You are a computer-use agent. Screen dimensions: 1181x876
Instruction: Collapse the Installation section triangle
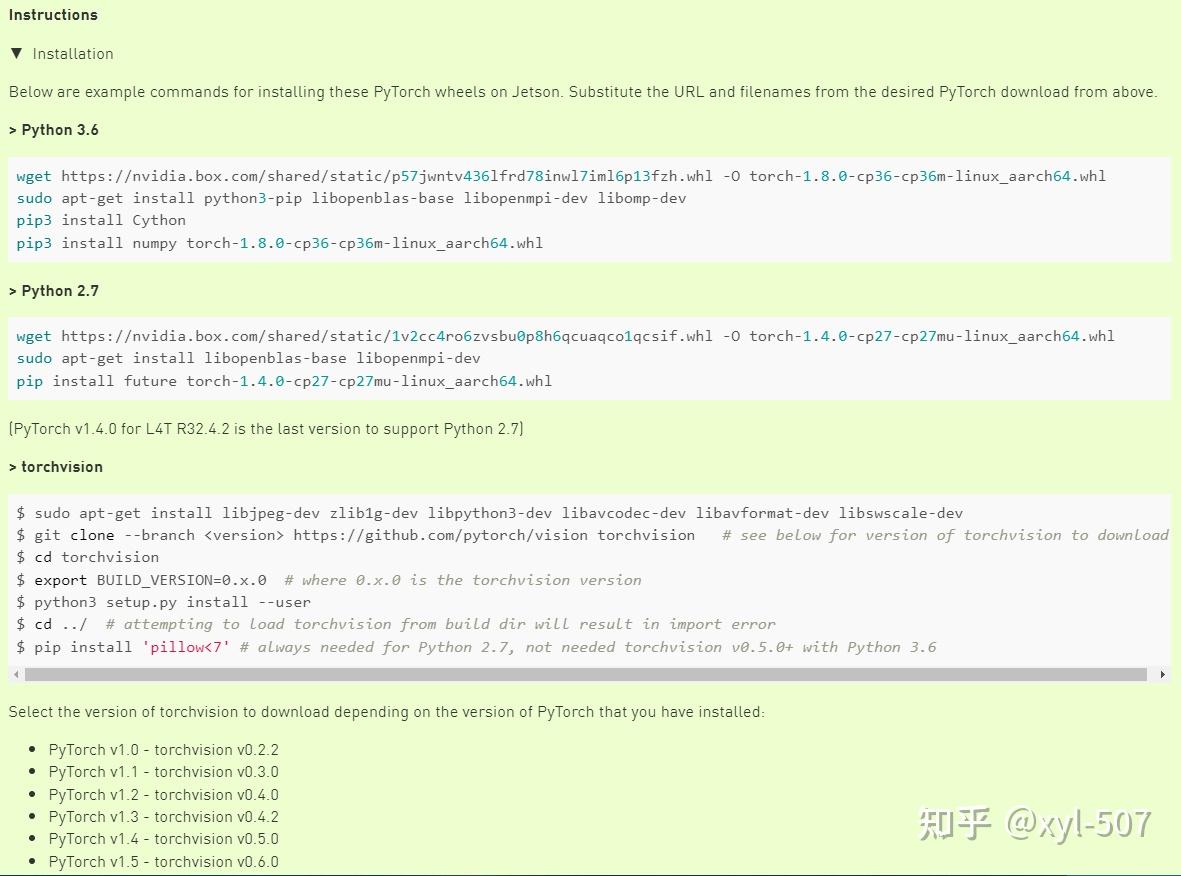point(17,53)
